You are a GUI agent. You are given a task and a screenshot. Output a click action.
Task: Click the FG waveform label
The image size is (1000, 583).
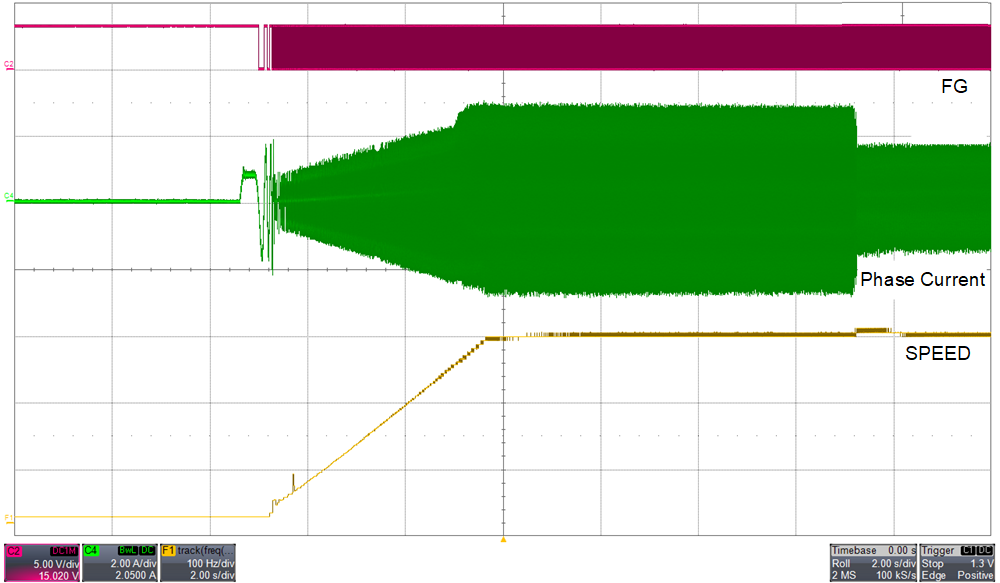pos(955,87)
